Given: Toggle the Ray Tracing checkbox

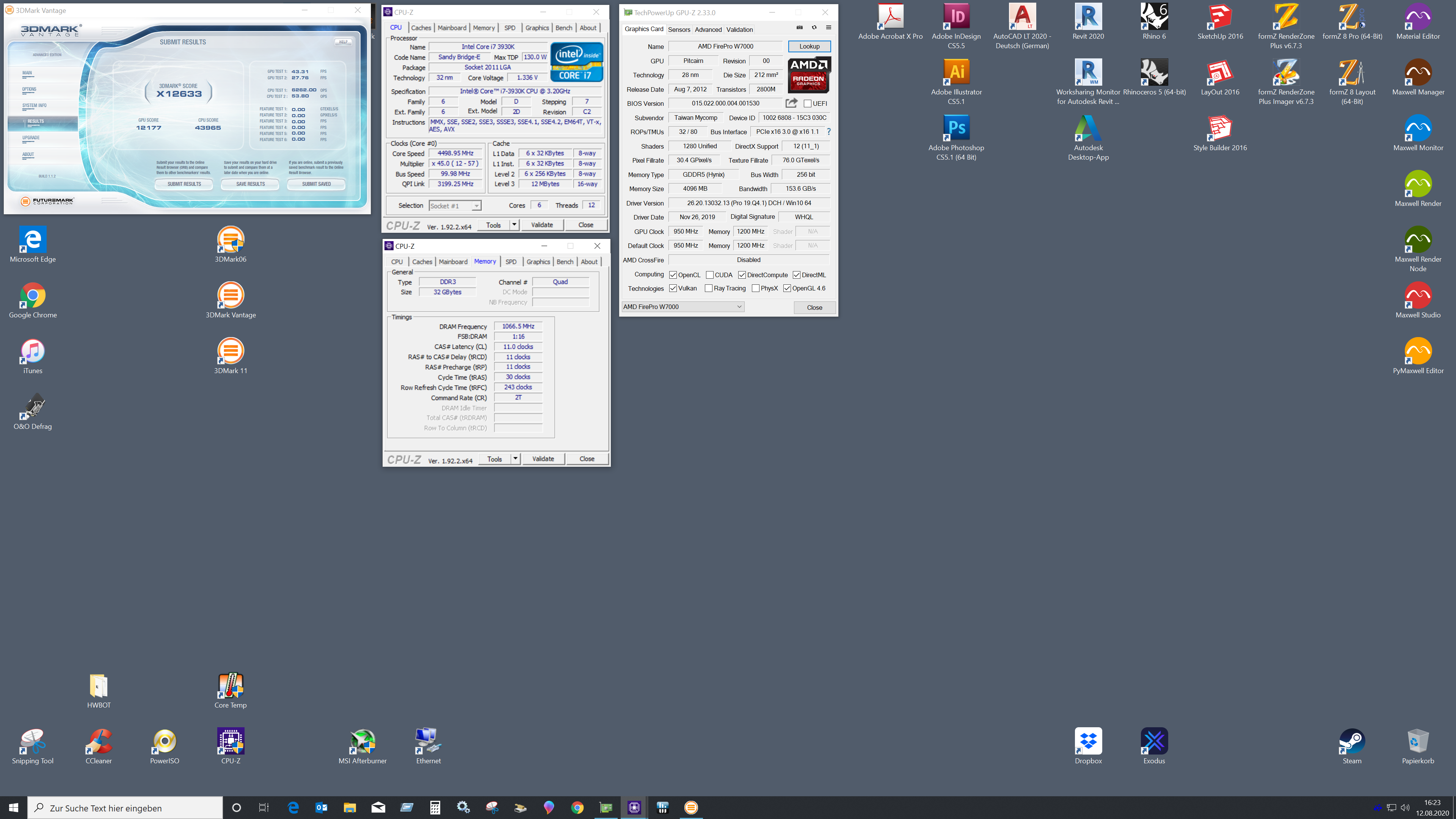Looking at the screenshot, I should tap(708, 288).
